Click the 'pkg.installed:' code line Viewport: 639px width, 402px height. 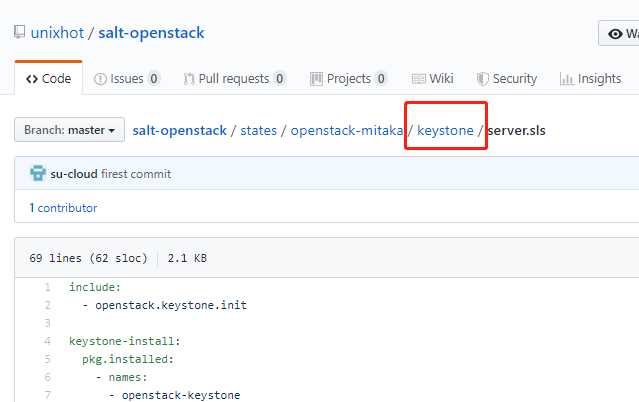pos(128,359)
